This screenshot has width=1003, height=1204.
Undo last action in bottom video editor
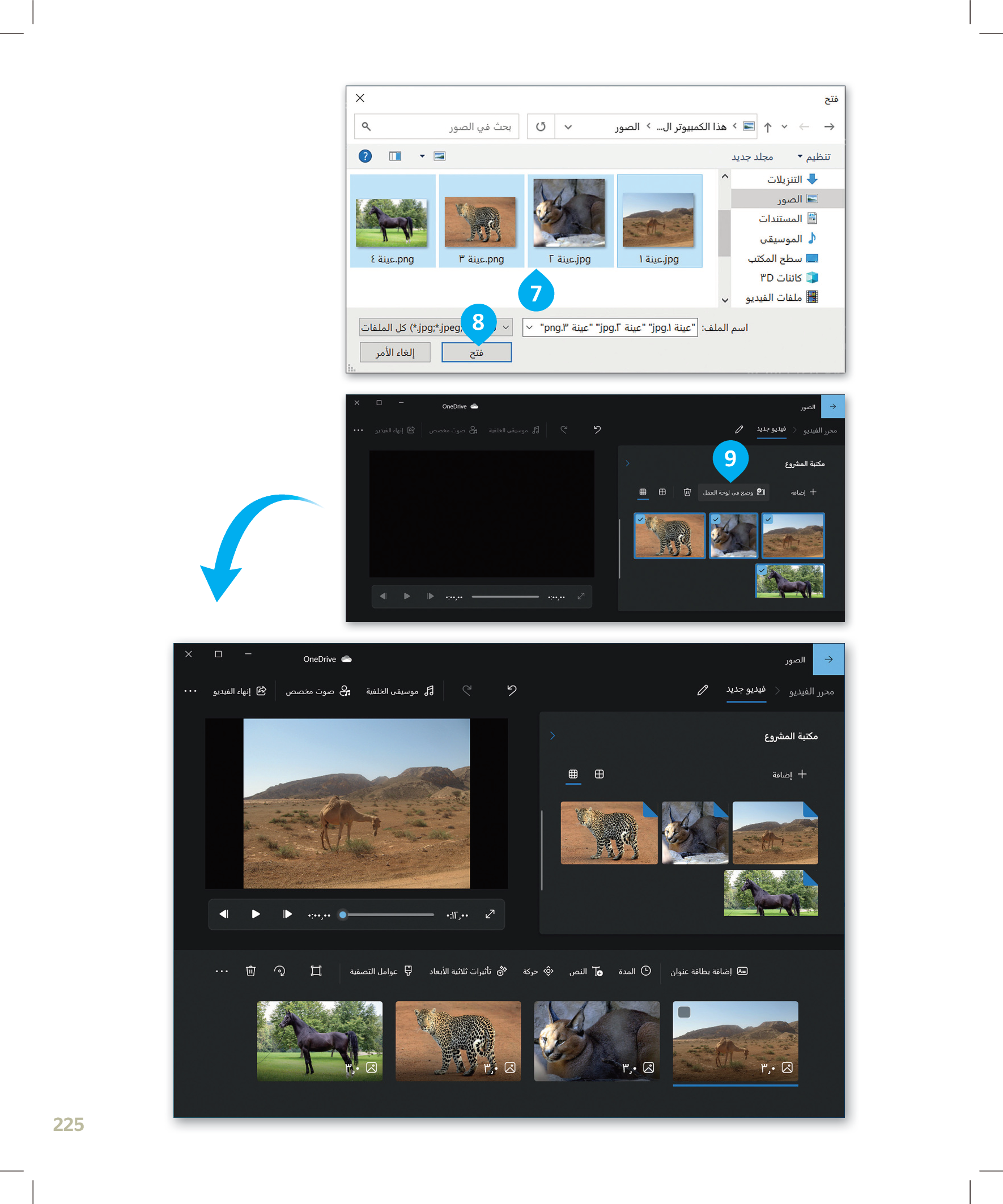pos(512,690)
